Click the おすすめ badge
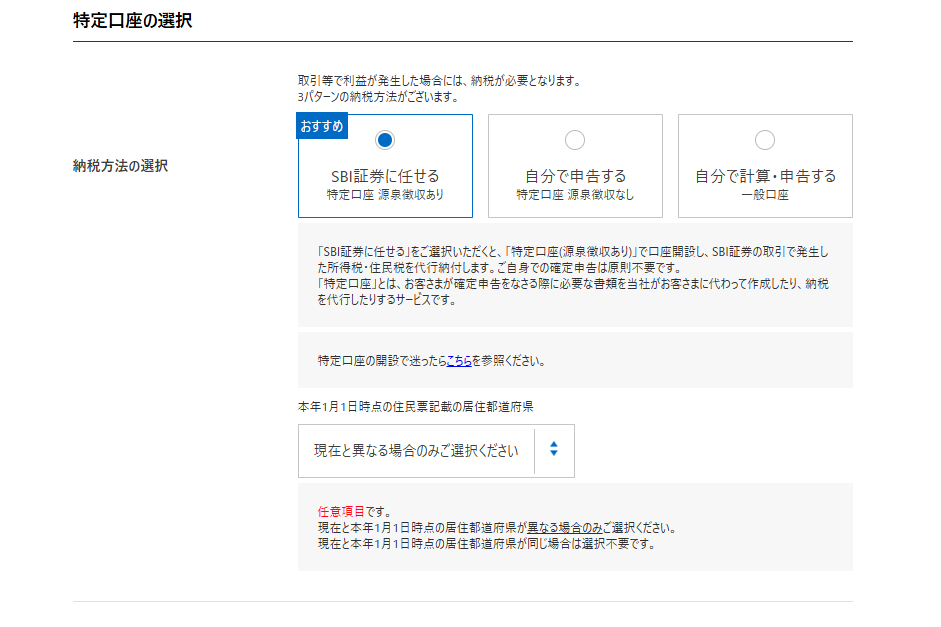Viewport: 941px width, 627px height. coord(322,126)
